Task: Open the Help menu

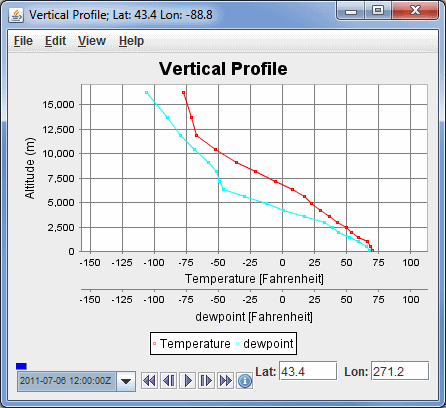Action: click(131, 41)
